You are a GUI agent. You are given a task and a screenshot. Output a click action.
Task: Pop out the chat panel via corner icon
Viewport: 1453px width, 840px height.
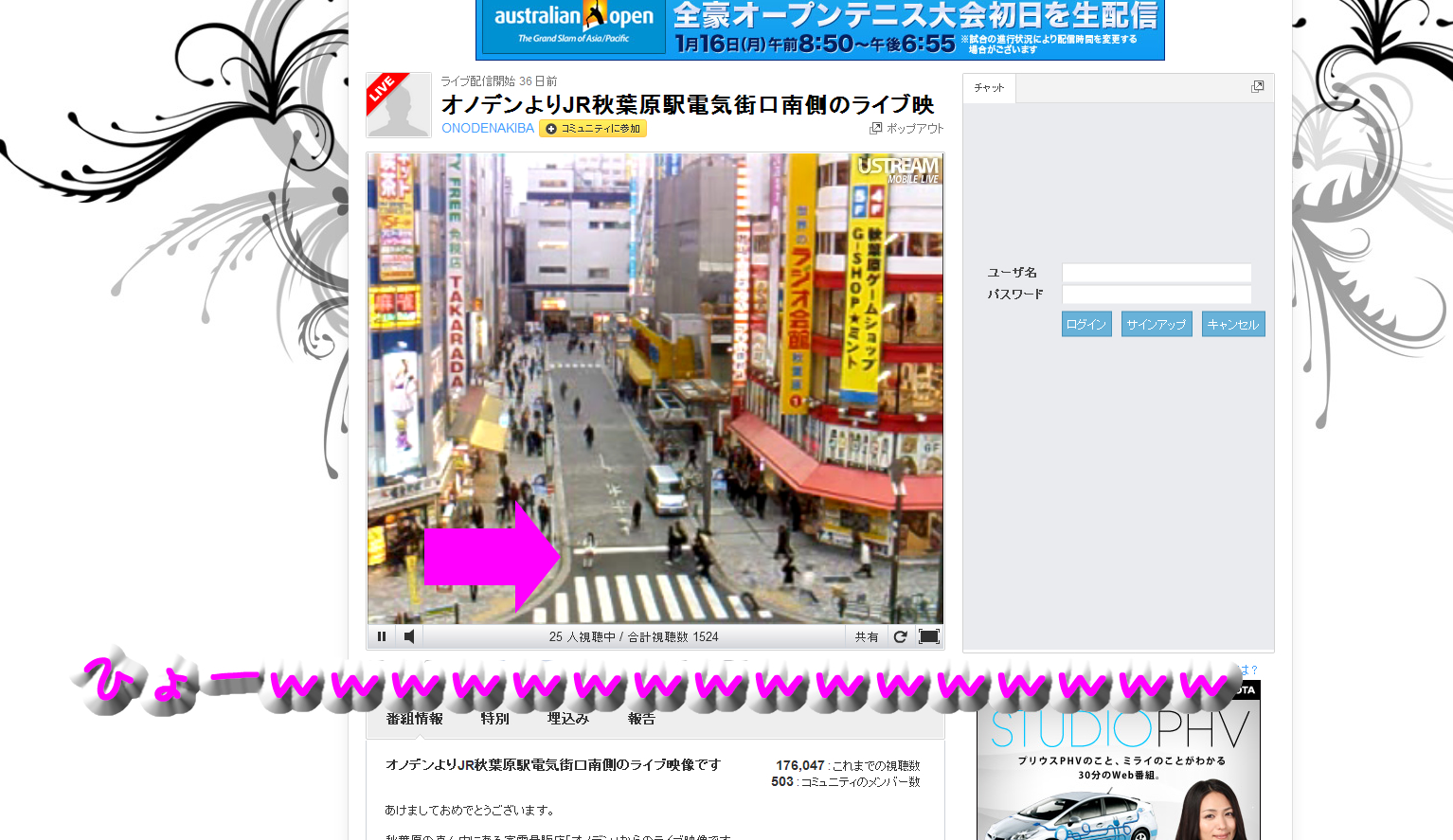coord(1257,87)
